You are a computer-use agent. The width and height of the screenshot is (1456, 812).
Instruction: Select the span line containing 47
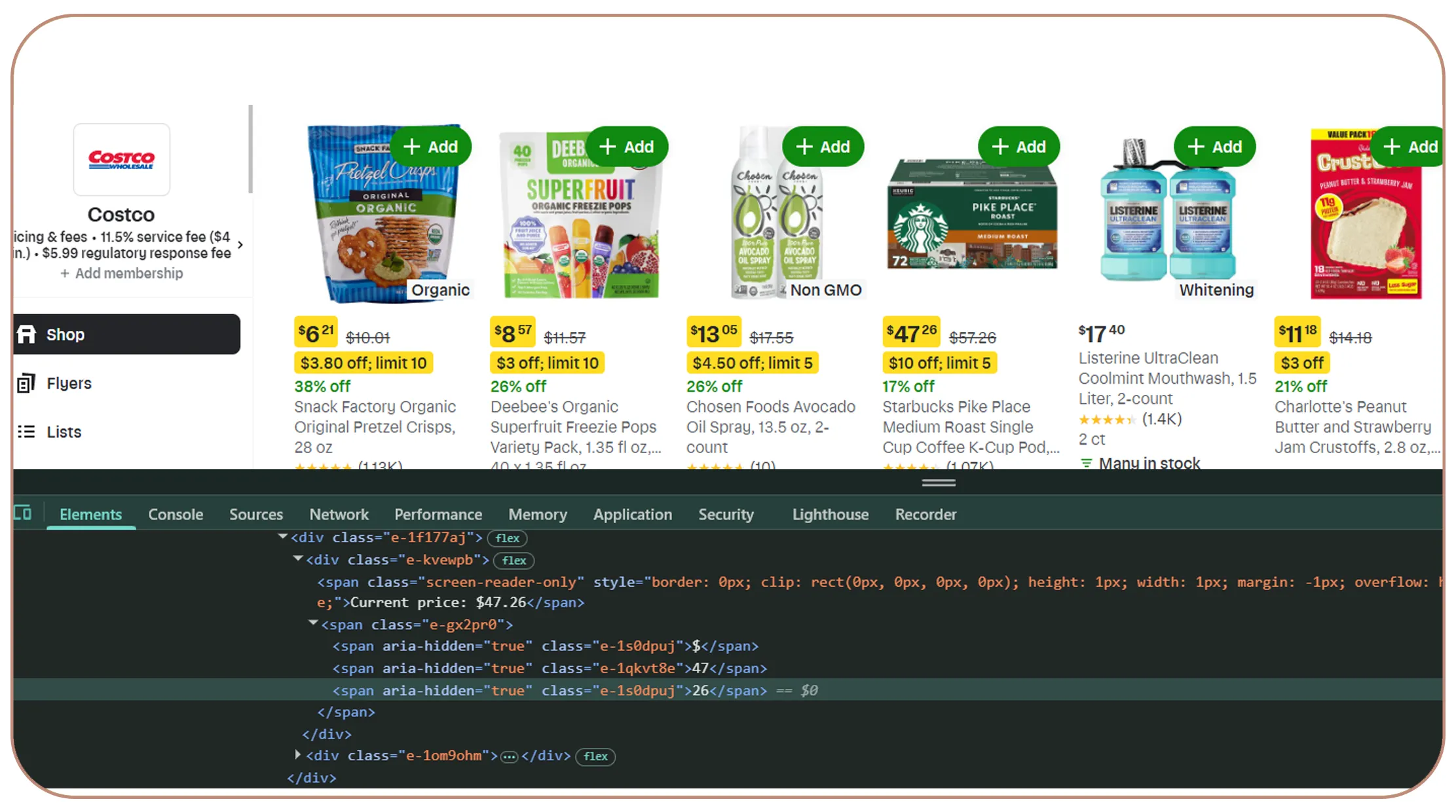549,668
